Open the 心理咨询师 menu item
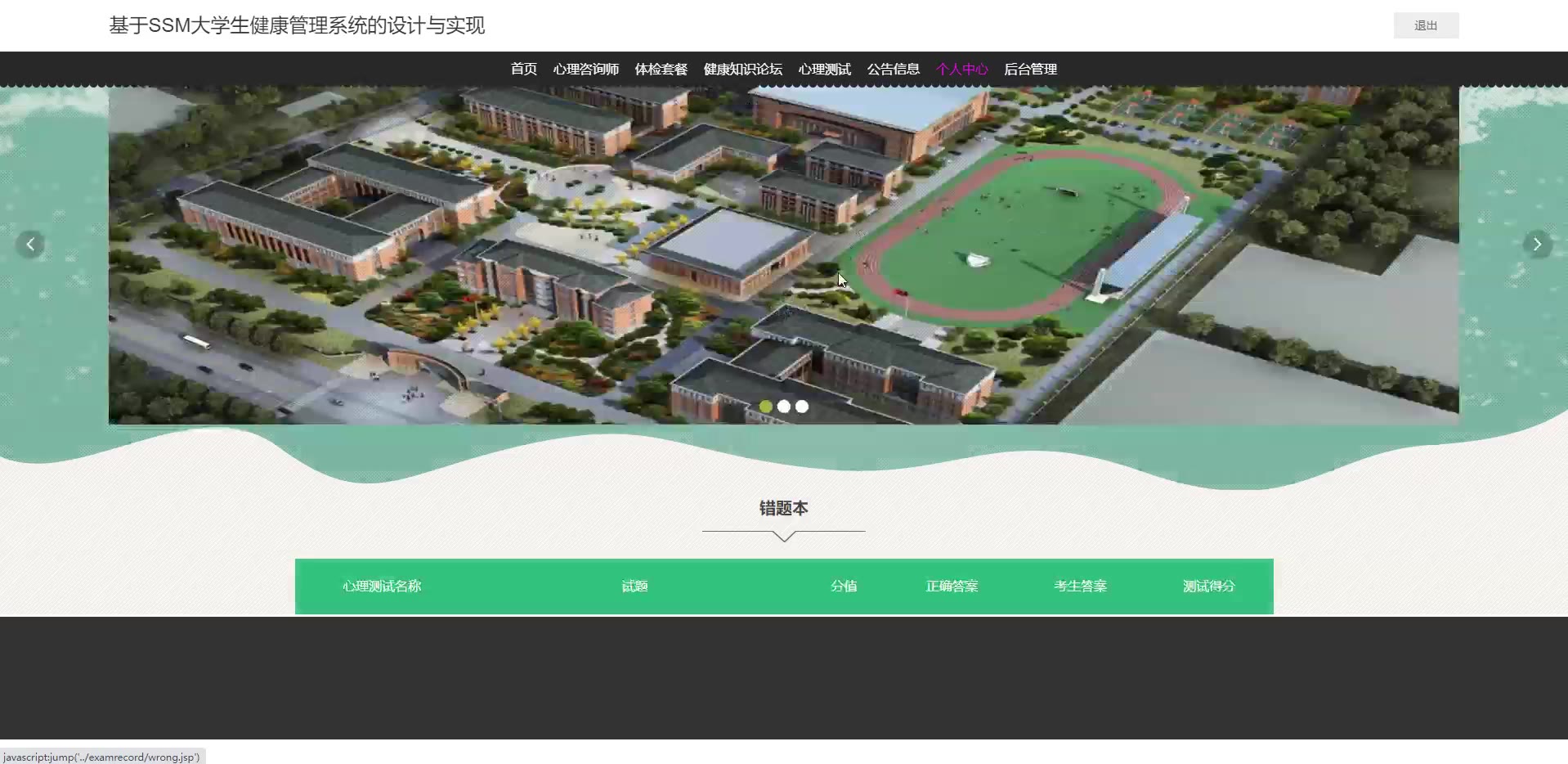This screenshot has height=764, width=1568. pos(586,70)
